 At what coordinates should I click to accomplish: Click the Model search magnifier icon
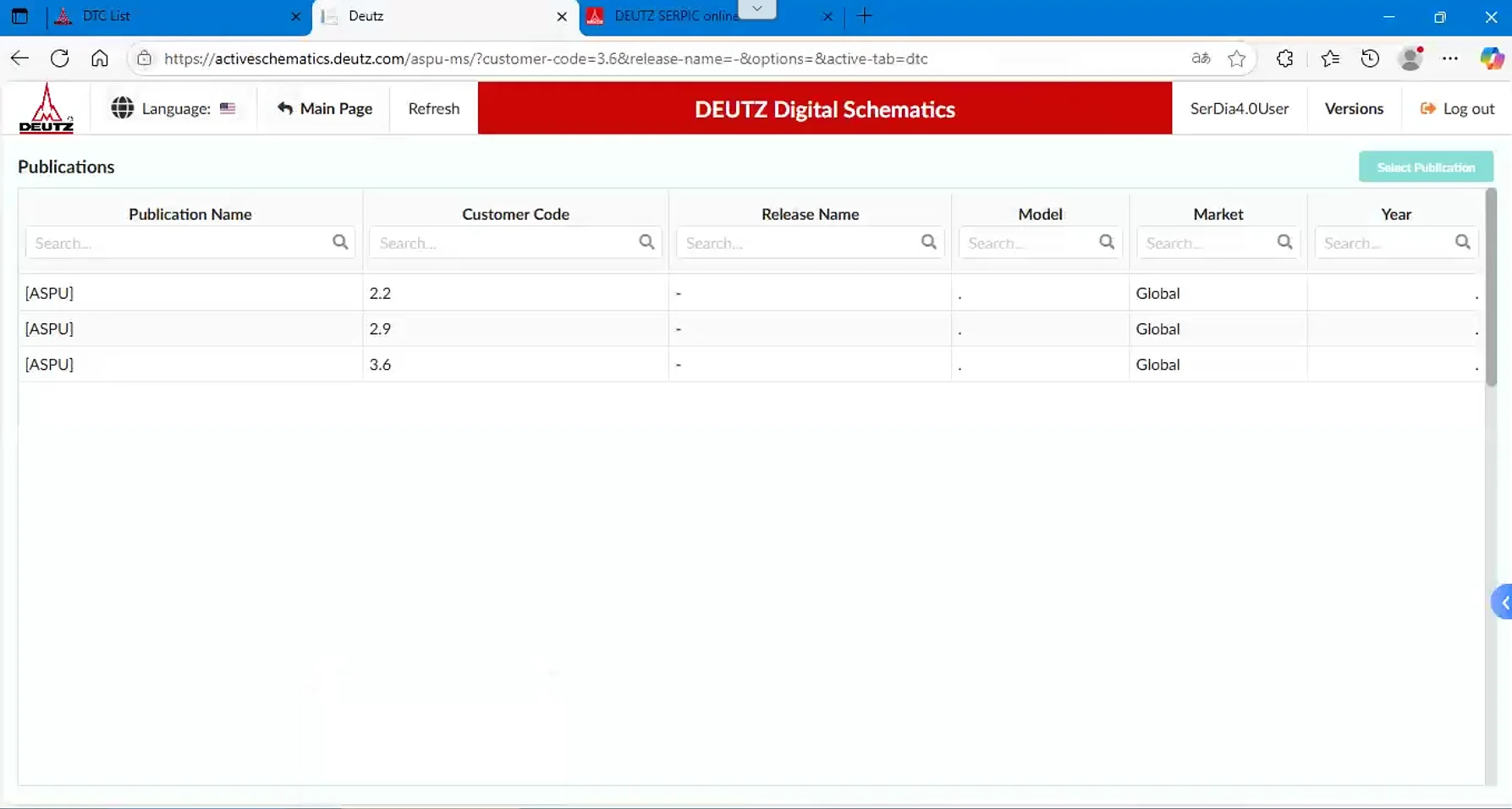click(x=1107, y=242)
